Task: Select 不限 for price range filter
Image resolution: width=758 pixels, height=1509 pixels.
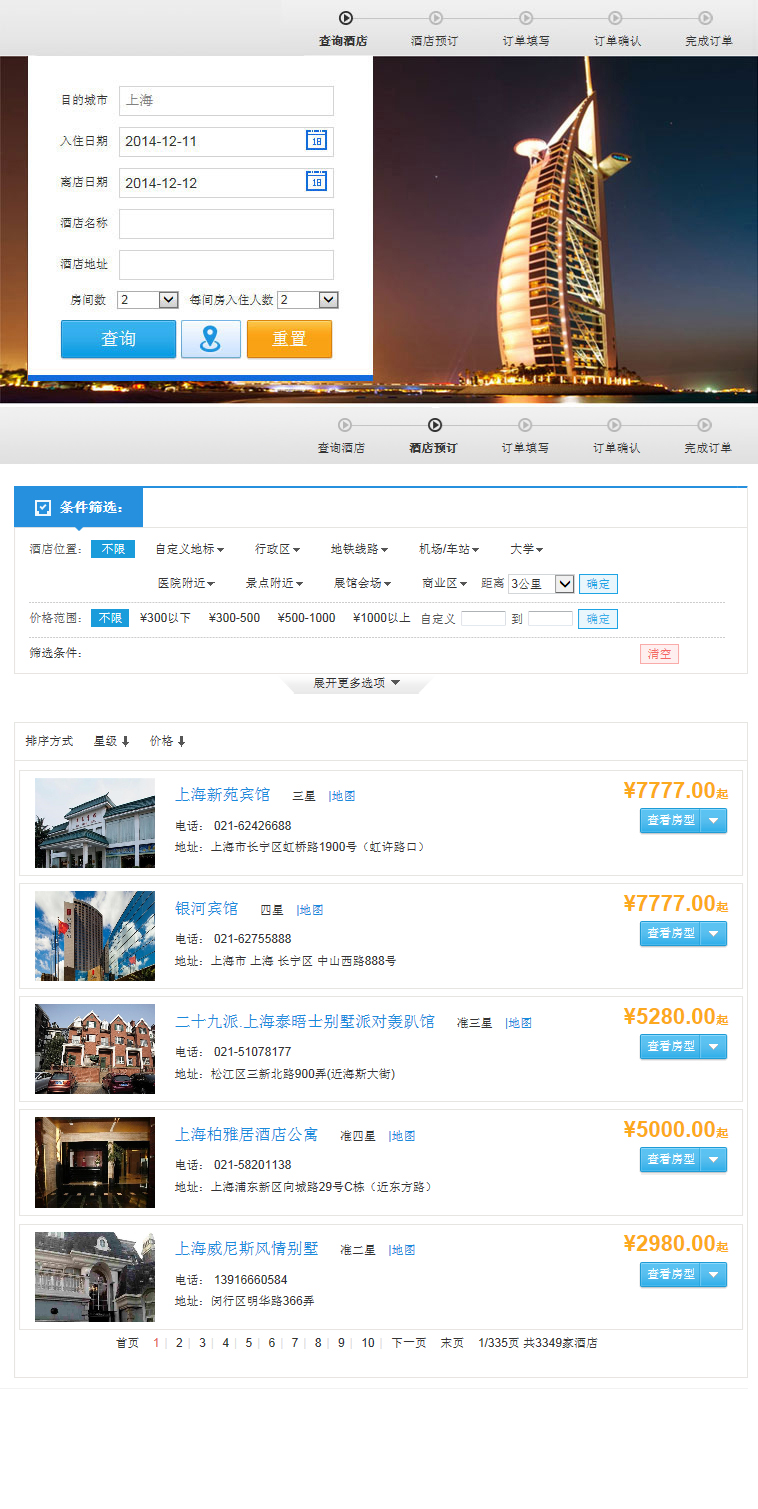Action: click(x=110, y=618)
